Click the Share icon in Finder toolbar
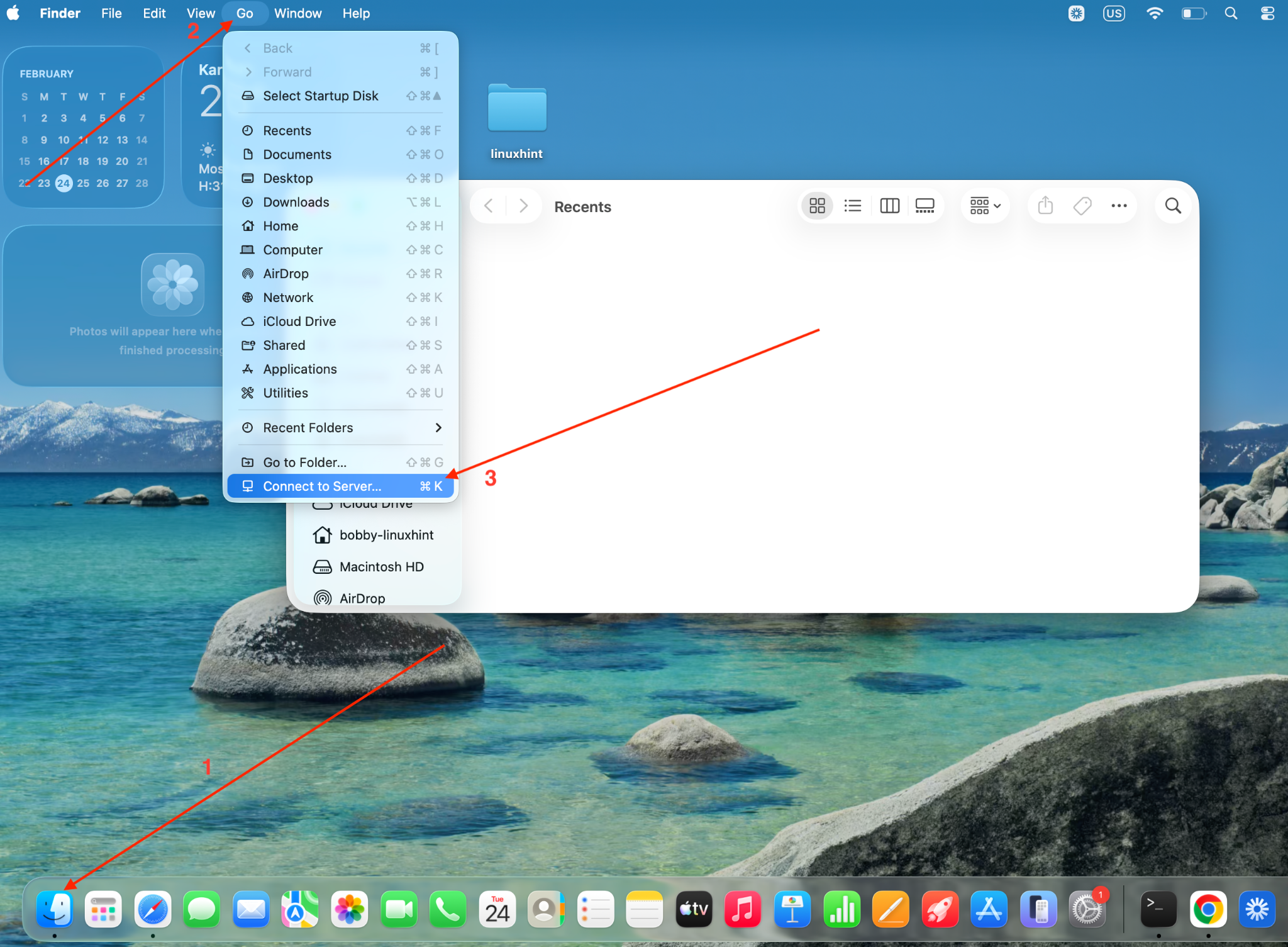The image size is (1288, 947). [x=1045, y=206]
